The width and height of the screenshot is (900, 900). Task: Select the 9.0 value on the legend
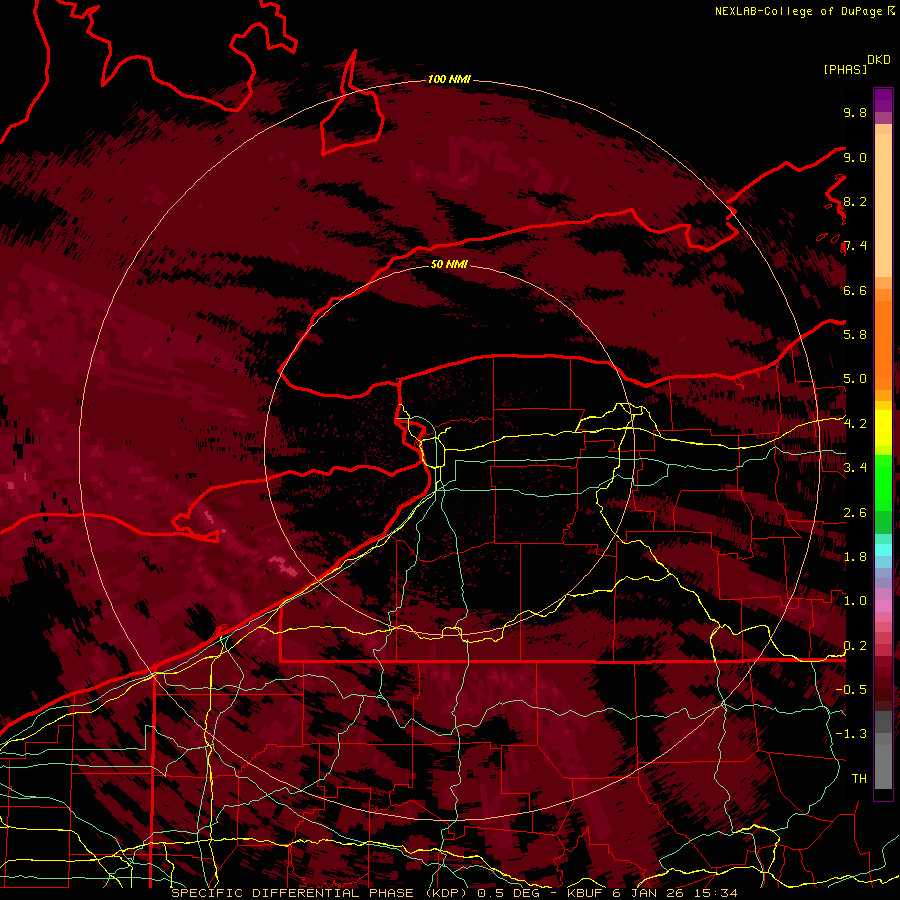[x=855, y=157]
